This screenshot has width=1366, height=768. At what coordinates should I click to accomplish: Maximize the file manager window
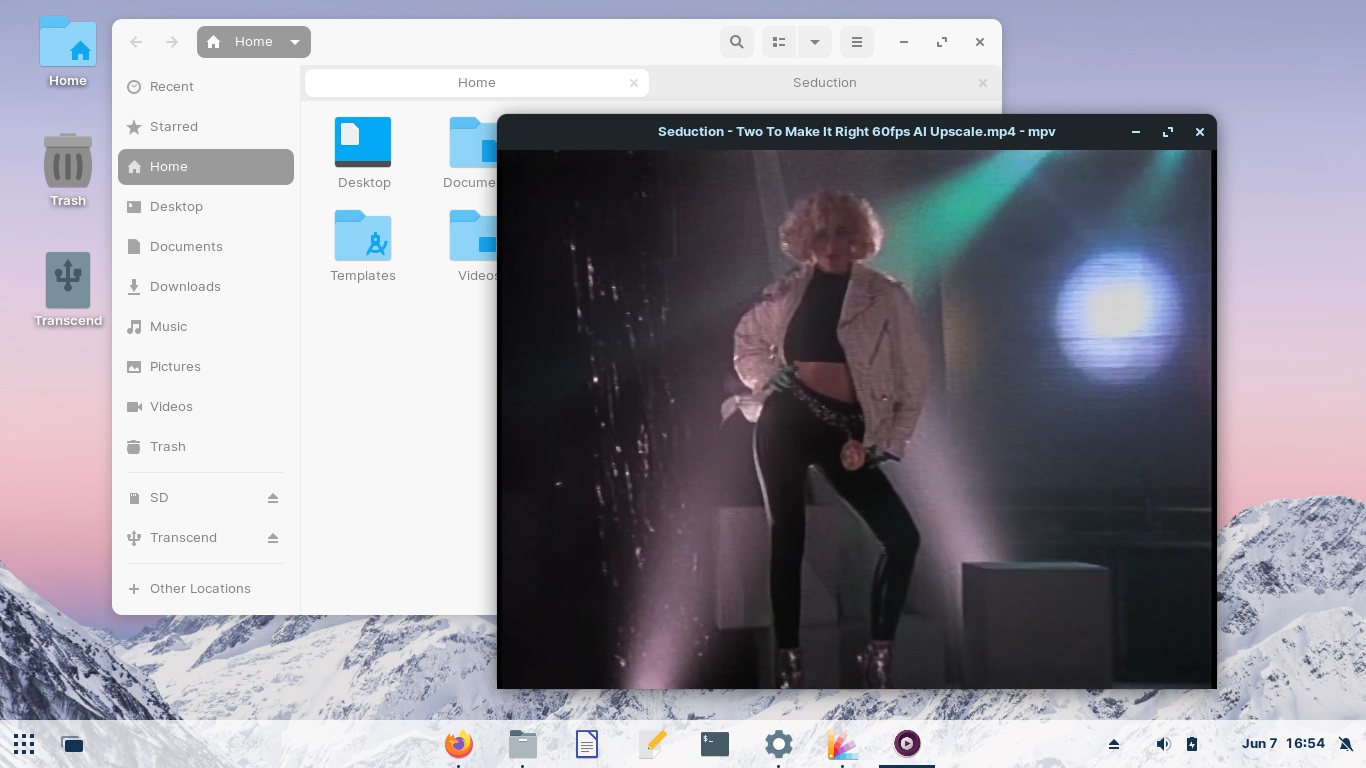tap(942, 42)
